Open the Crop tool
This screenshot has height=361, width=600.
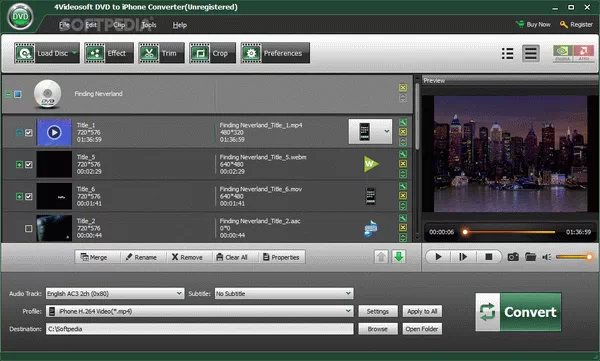(212, 53)
